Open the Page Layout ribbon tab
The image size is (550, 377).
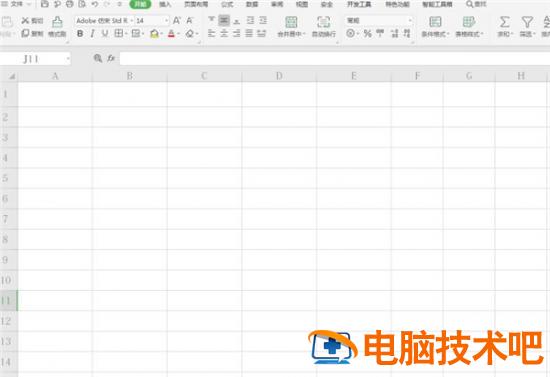click(196, 5)
